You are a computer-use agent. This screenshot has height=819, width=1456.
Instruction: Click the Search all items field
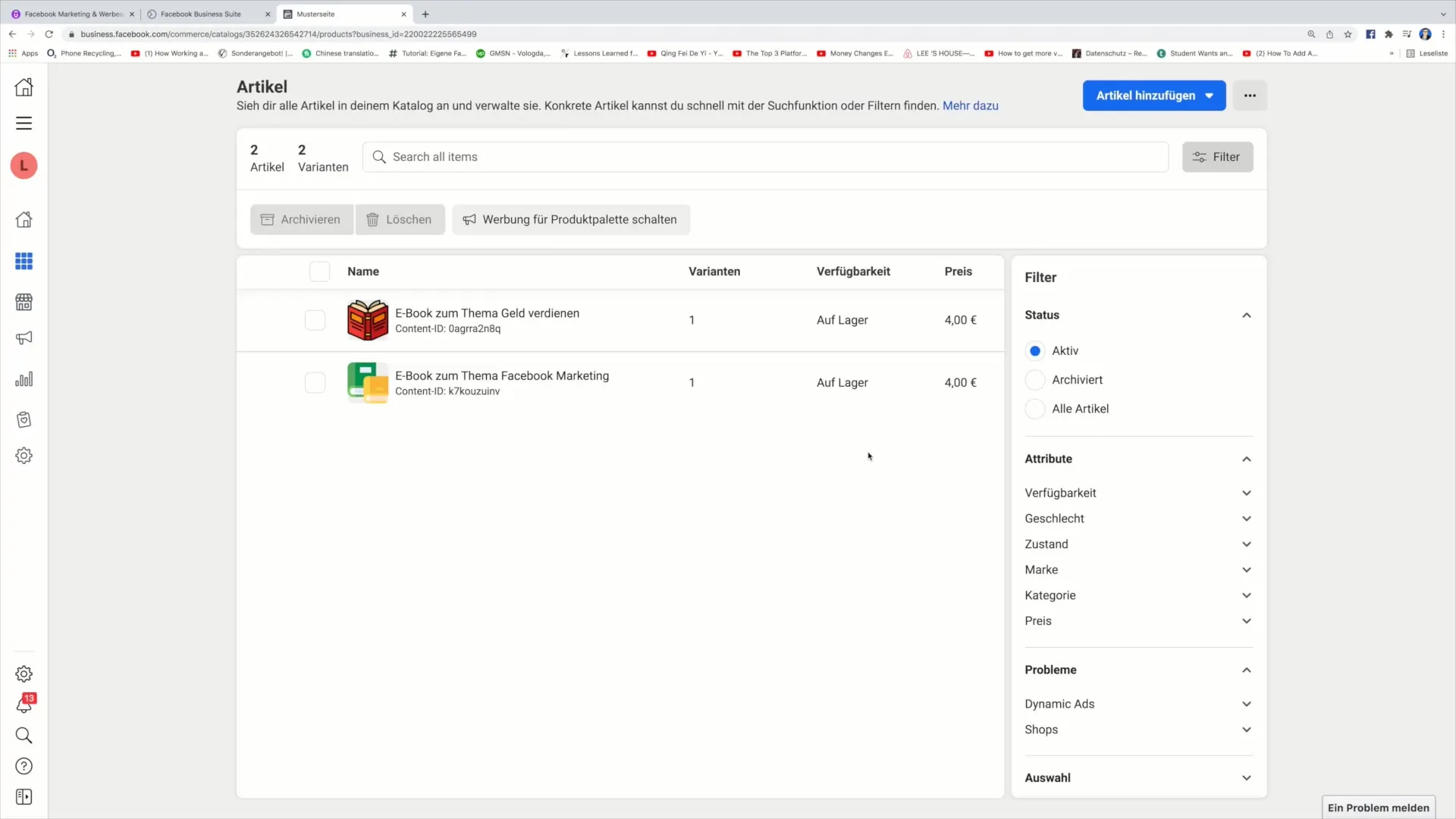click(x=765, y=157)
